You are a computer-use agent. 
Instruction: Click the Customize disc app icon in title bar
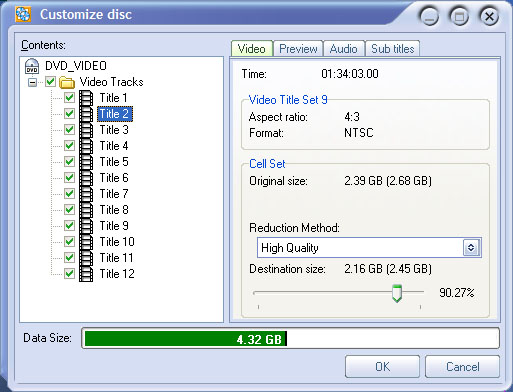[23, 14]
